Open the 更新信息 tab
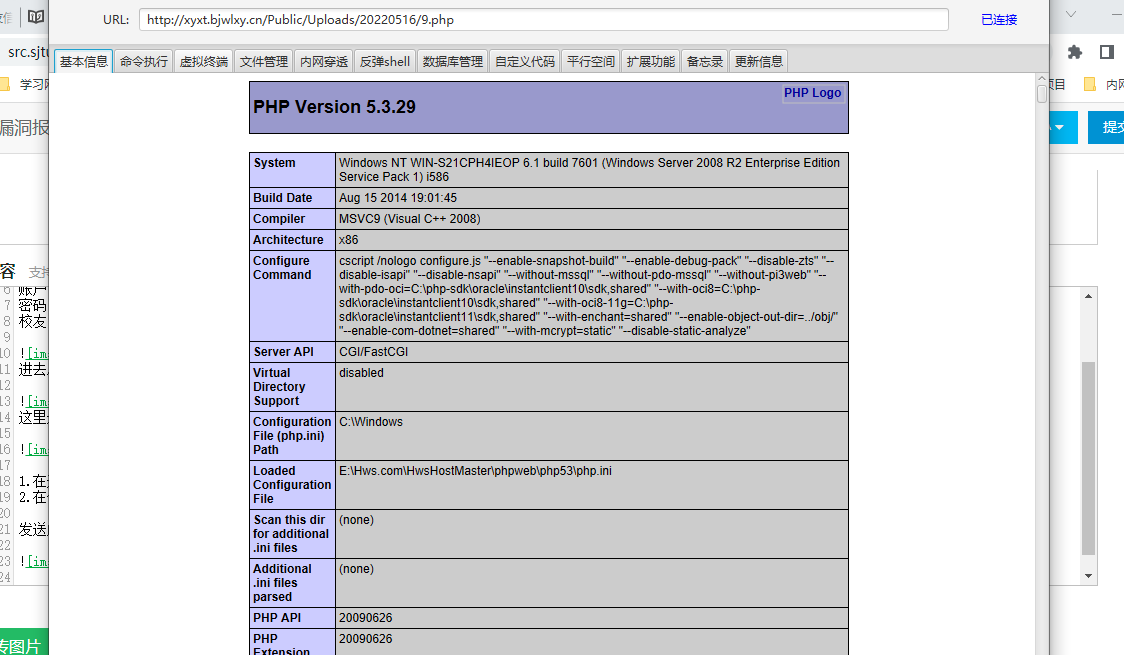This screenshot has height=655, width=1124. [x=759, y=62]
